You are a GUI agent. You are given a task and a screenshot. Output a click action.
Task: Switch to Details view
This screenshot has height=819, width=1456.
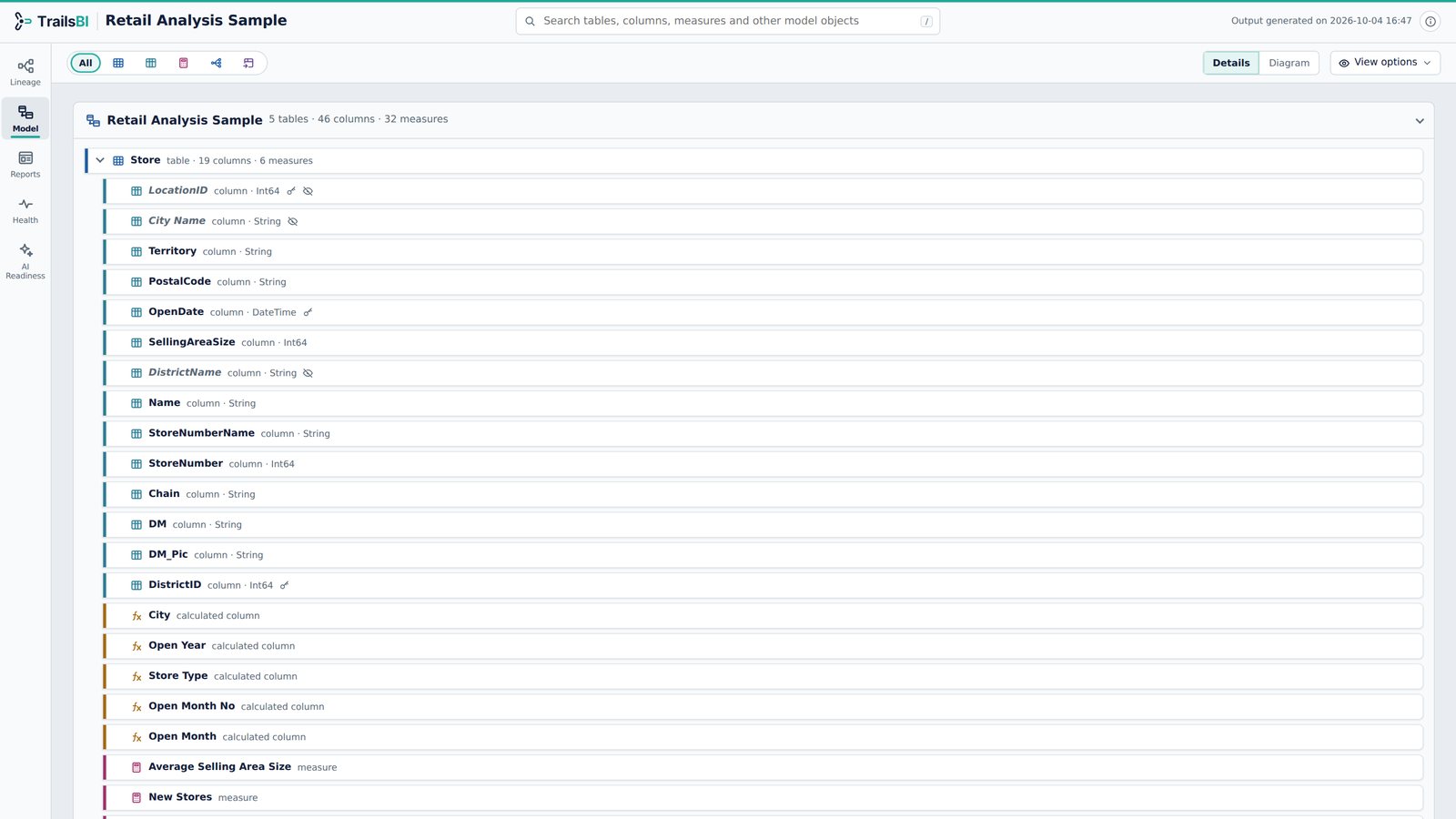coord(1231,63)
